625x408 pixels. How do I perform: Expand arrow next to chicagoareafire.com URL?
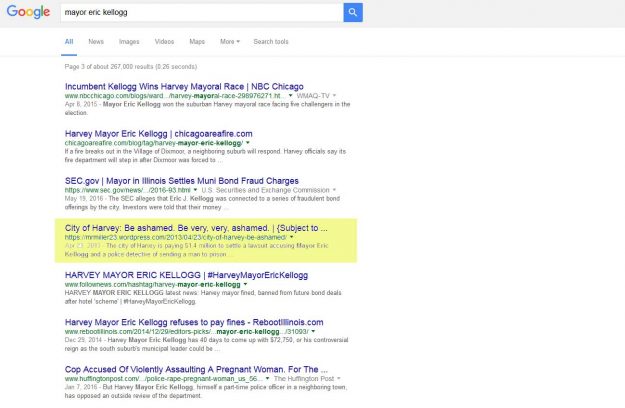click(248, 143)
